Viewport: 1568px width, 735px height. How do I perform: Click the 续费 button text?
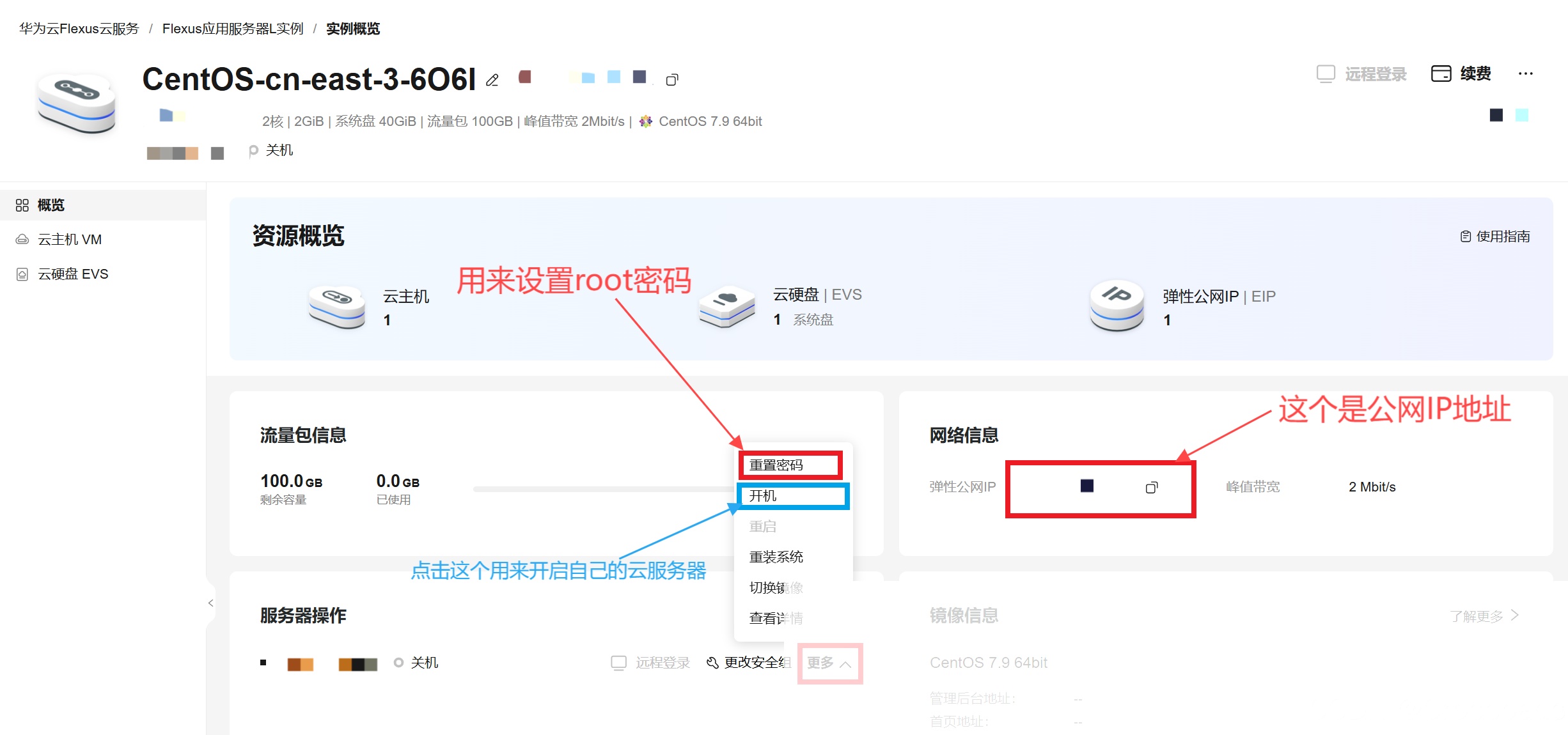coord(1475,74)
